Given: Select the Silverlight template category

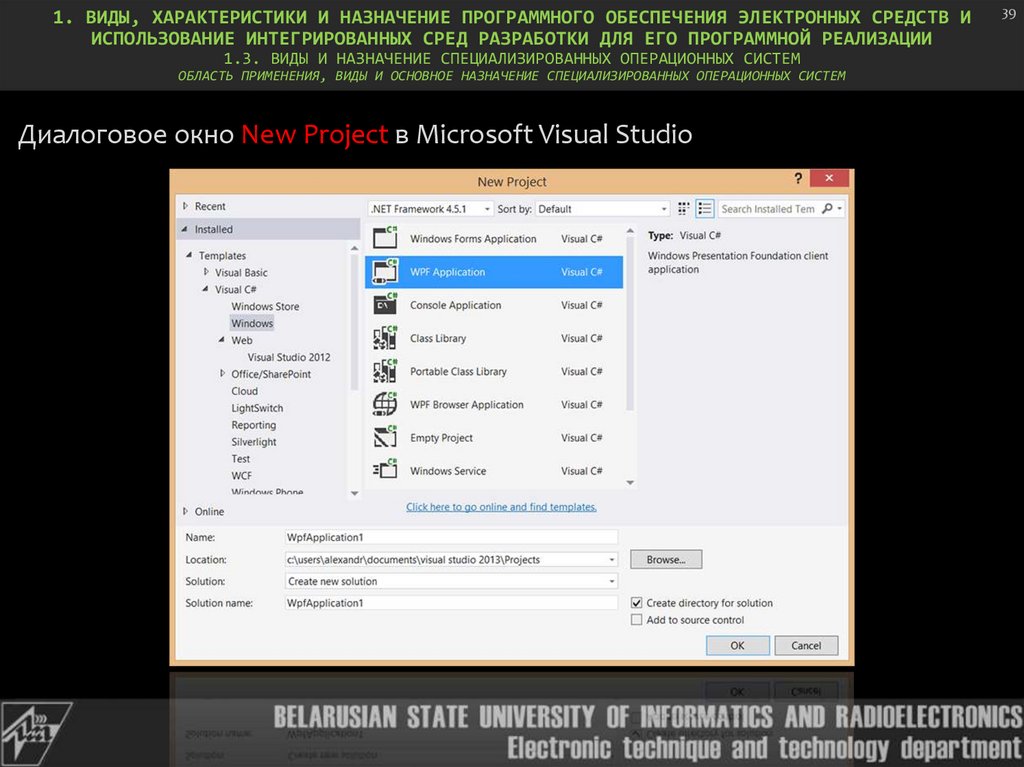Looking at the screenshot, I should coord(253,442).
